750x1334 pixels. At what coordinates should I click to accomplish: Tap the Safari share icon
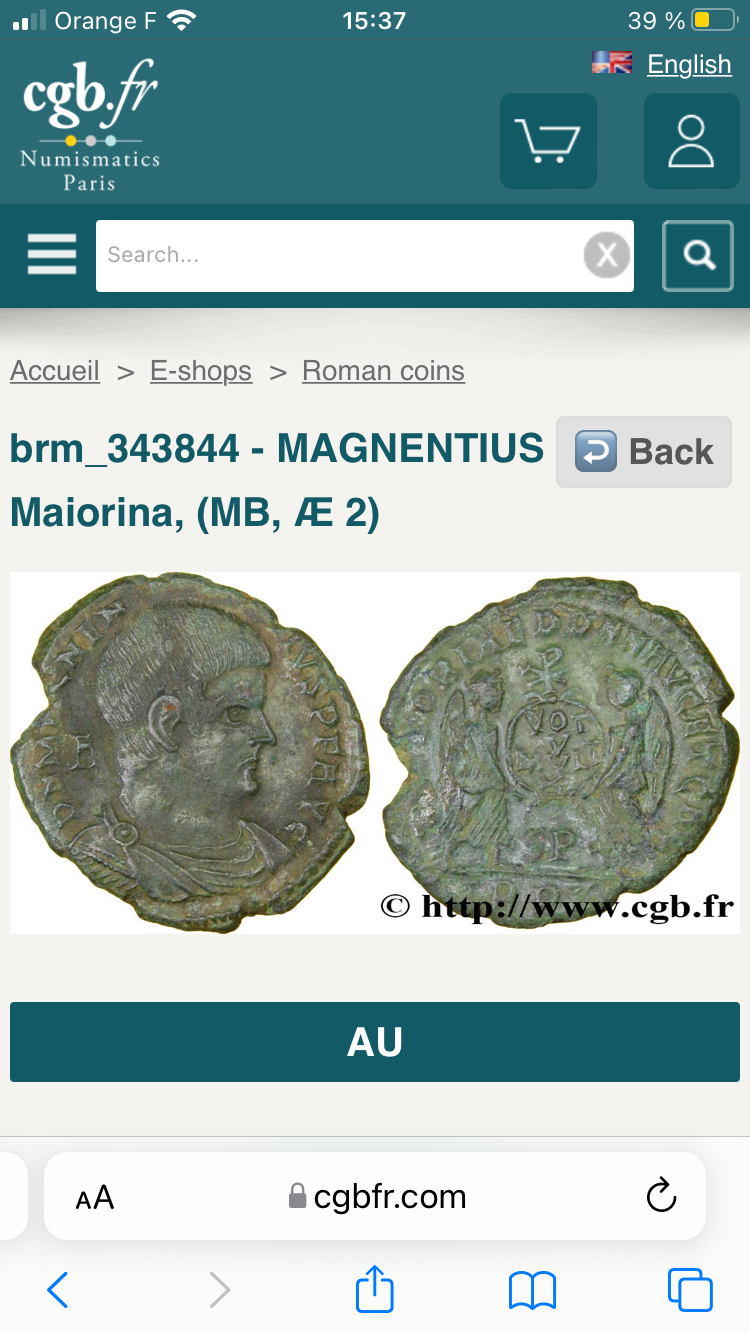pyautogui.click(x=375, y=1289)
